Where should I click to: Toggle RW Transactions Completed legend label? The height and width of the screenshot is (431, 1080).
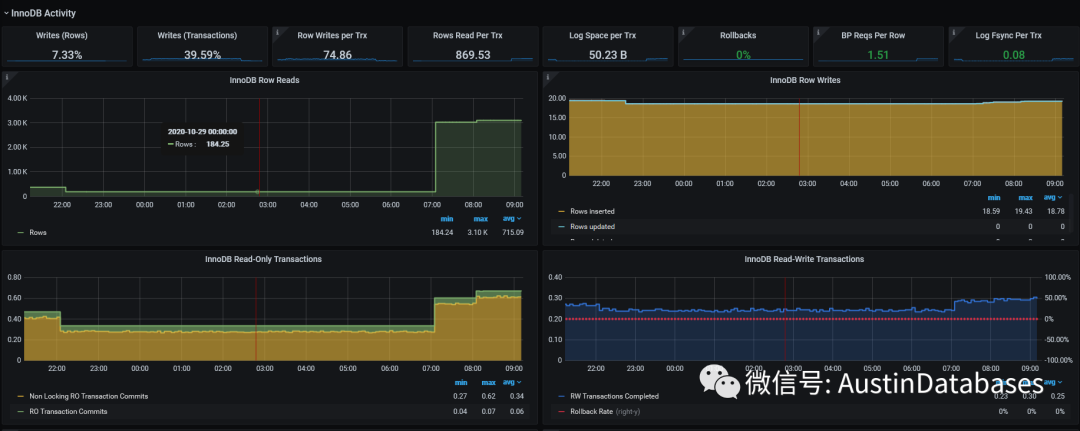pos(614,396)
